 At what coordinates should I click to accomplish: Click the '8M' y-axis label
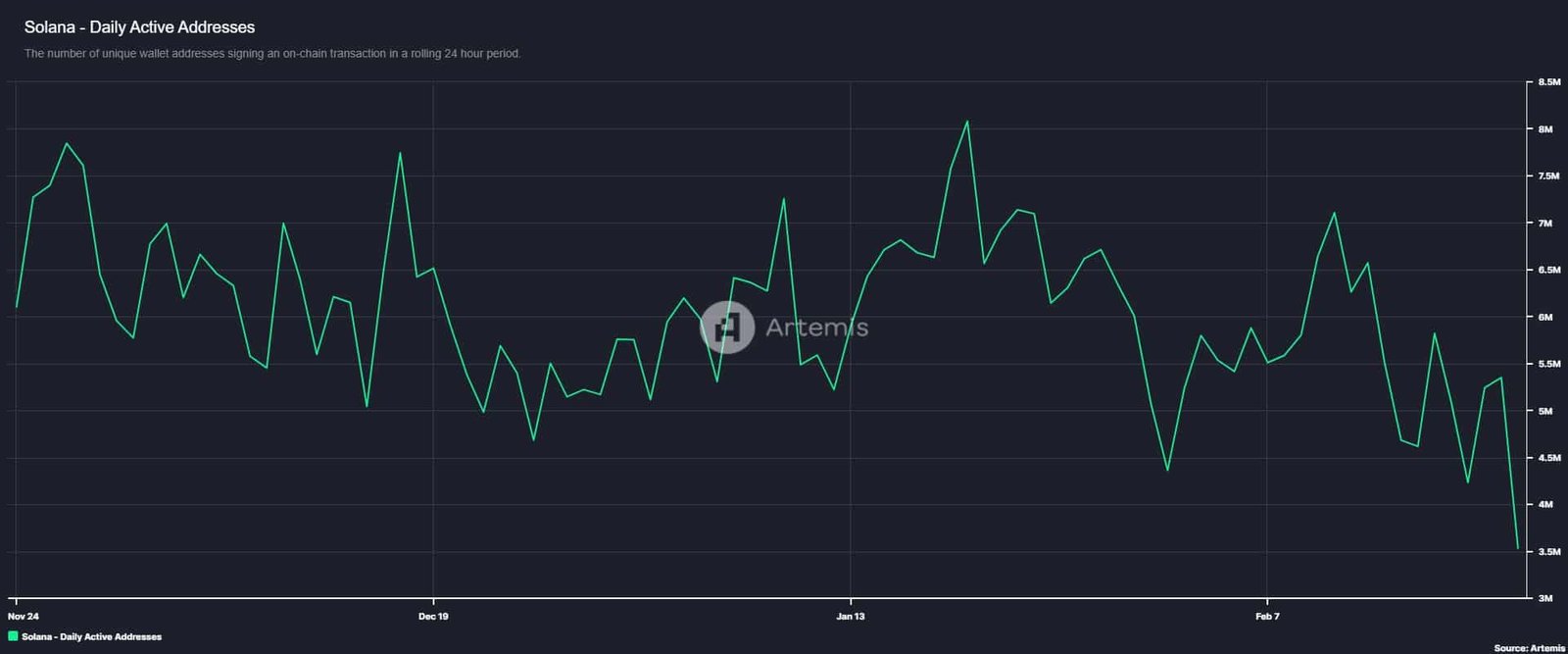click(x=1545, y=129)
